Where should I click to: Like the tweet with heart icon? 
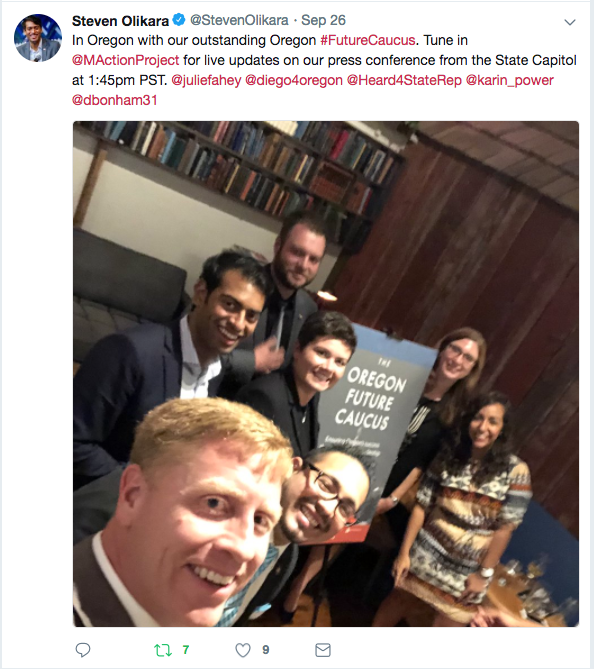243,650
